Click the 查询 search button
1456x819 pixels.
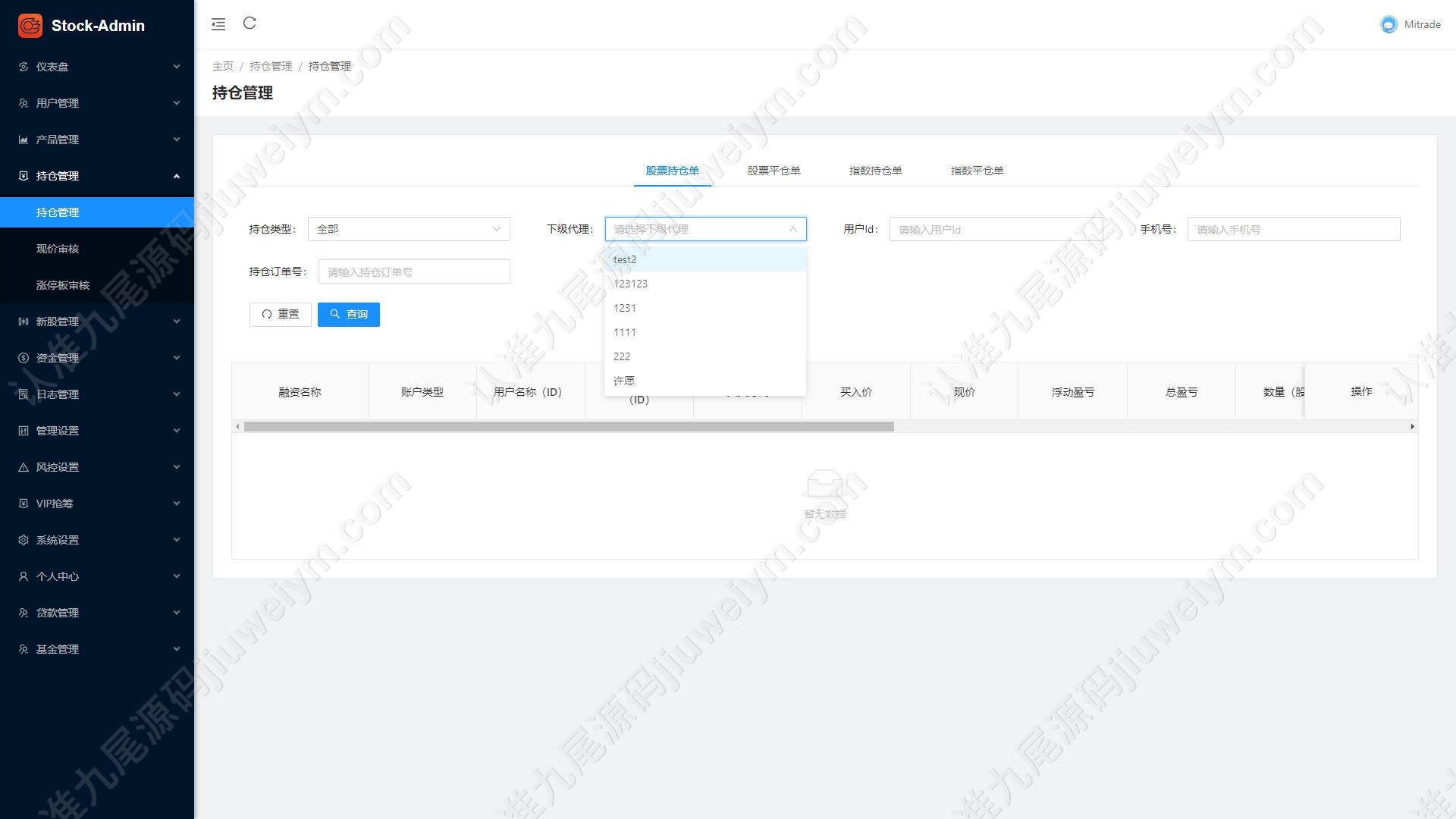tap(349, 314)
